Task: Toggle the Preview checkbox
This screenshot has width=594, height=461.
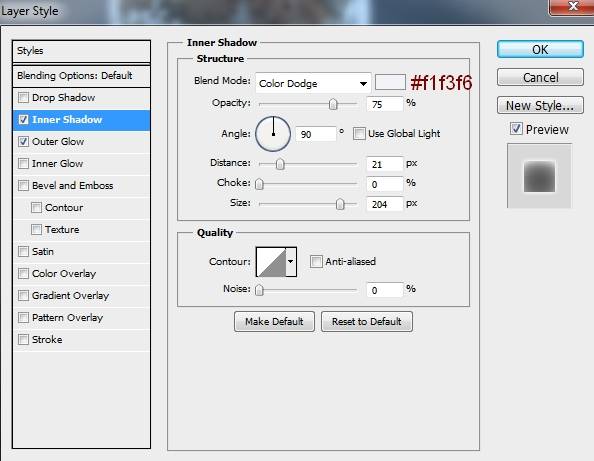Action: pos(516,129)
